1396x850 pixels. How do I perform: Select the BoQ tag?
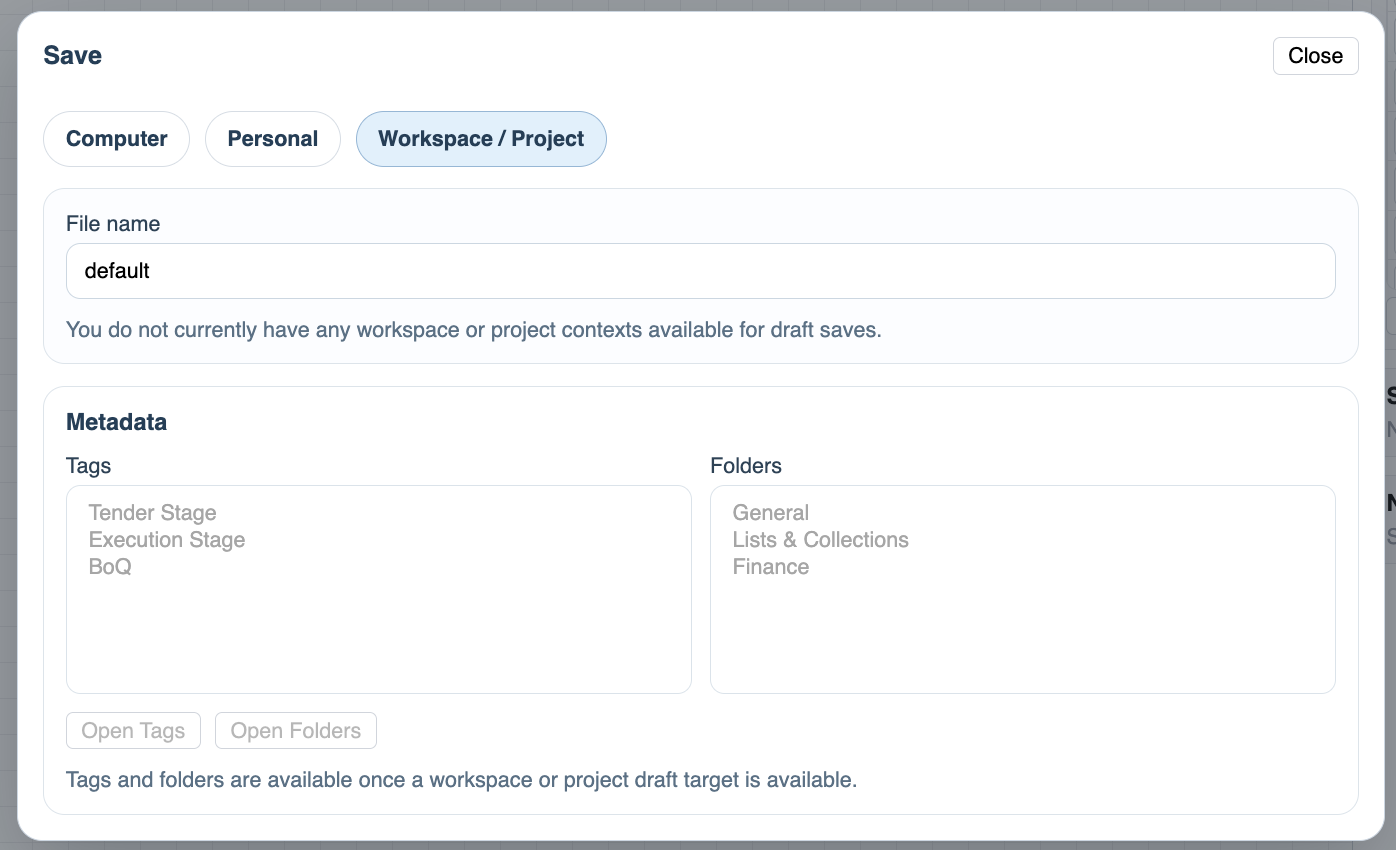pyautogui.click(x=110, y=567)
